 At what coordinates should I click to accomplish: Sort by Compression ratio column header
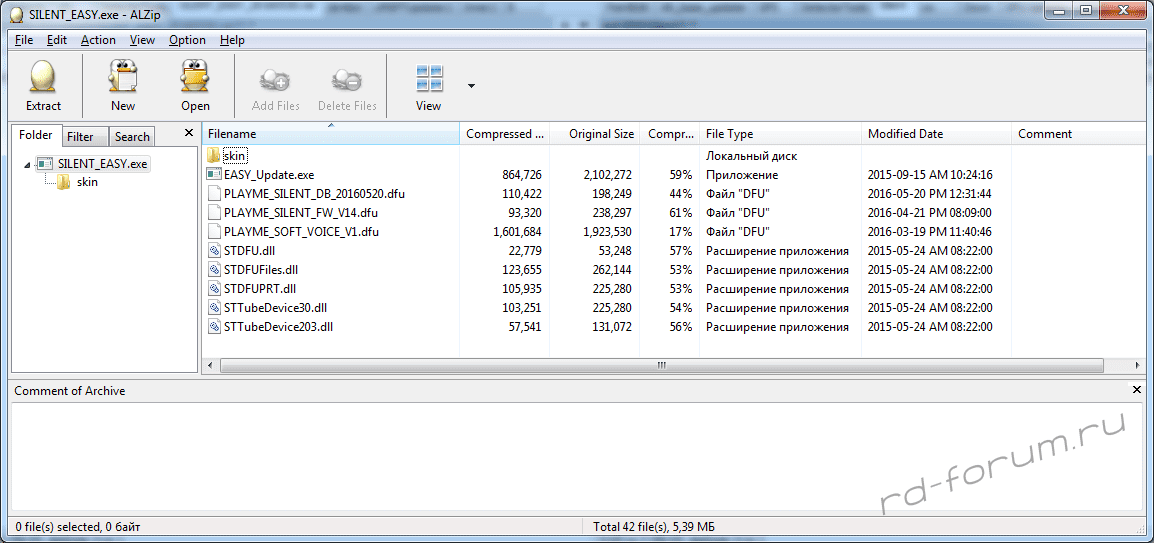[x=669, y=134]
